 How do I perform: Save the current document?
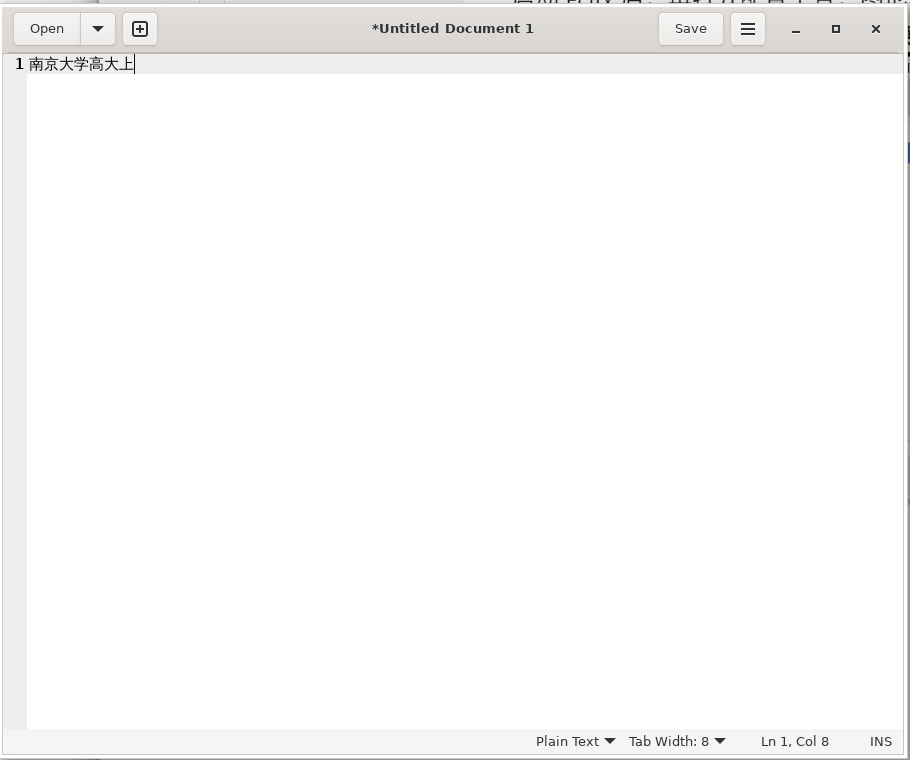[x=690, y=29]
